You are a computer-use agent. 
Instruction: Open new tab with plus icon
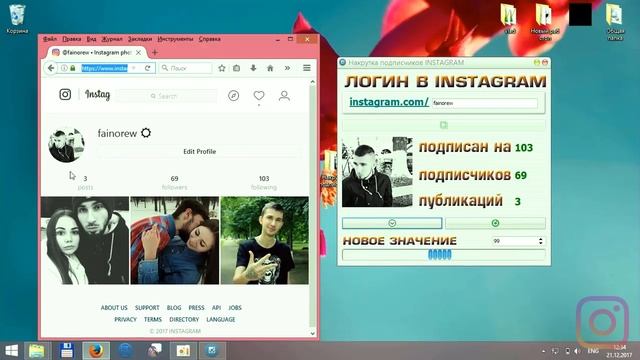[x=155, y=52]
